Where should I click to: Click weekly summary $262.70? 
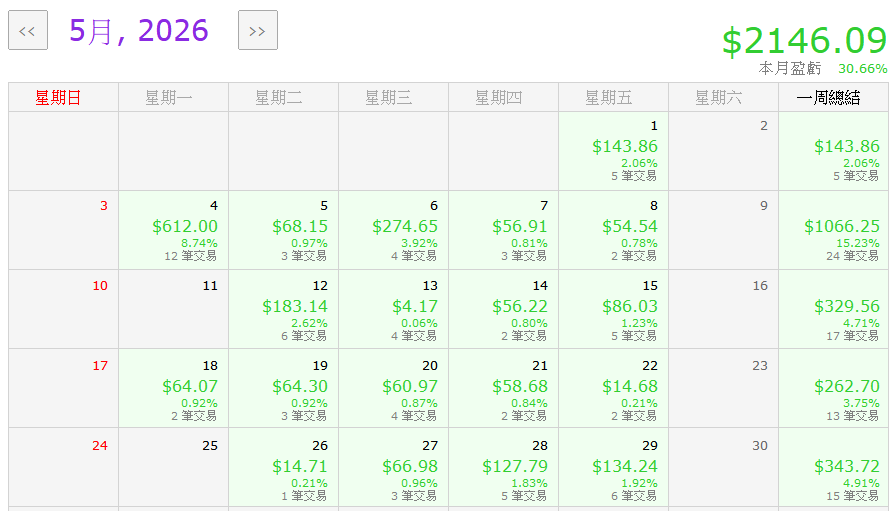pos(847,386)
